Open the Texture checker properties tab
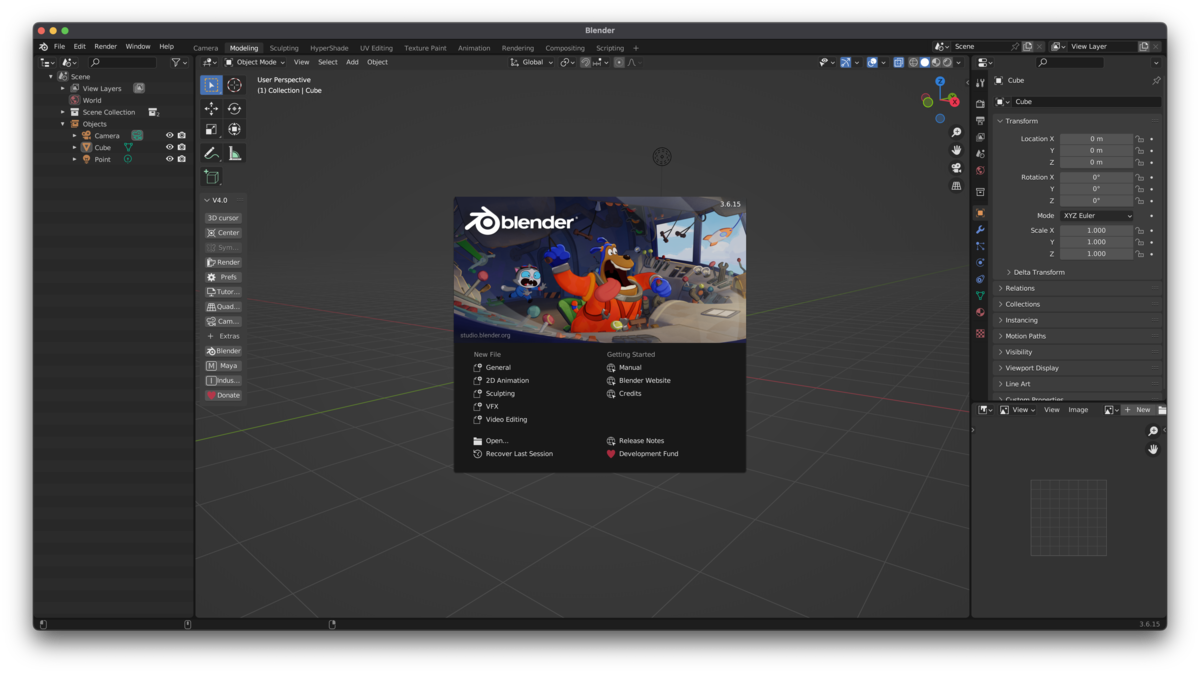1200x674 pixels. 980,333
